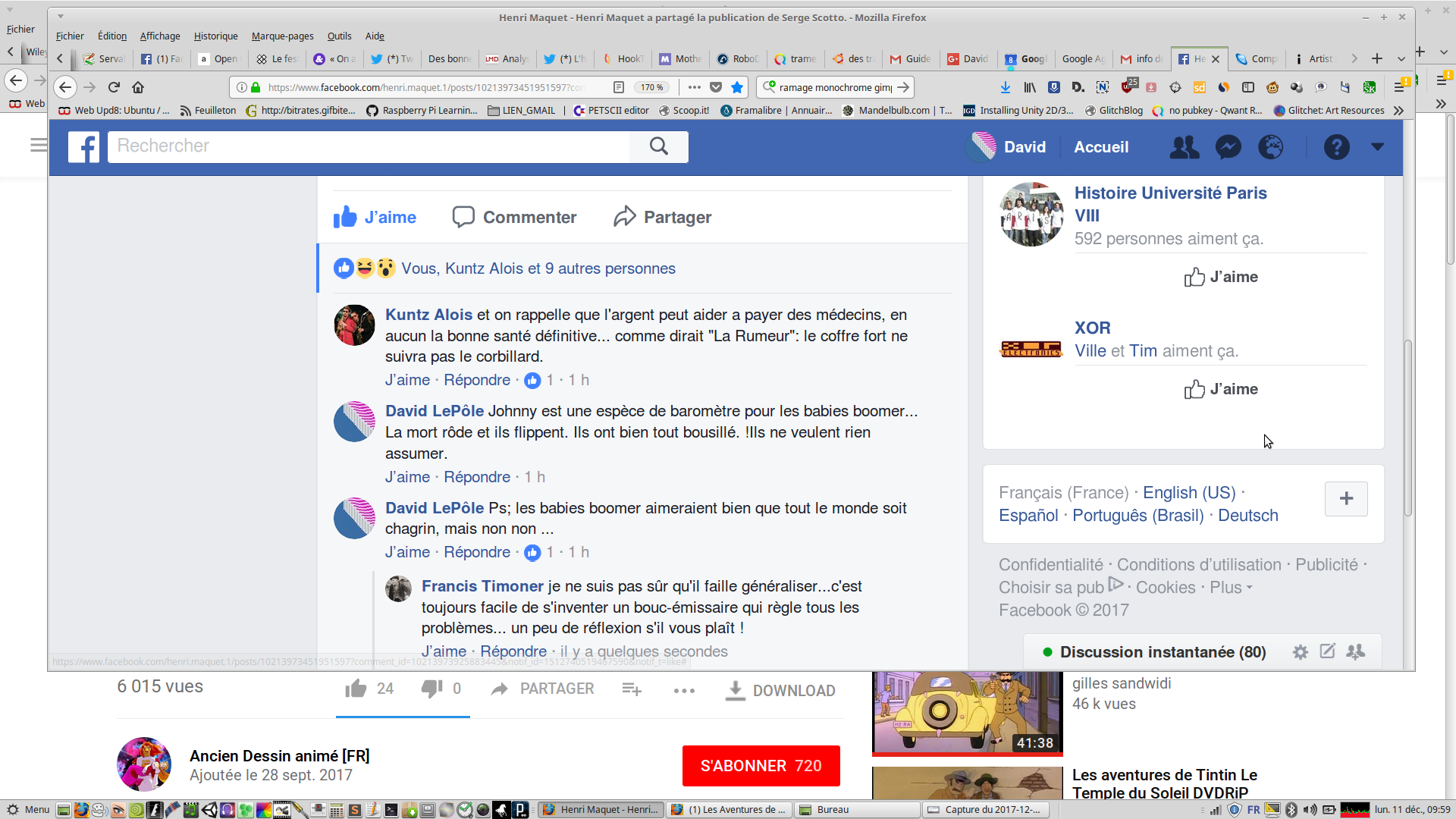Switch to the Google Agenda tab
The image size is (1456, 819).
[1083, 58]
